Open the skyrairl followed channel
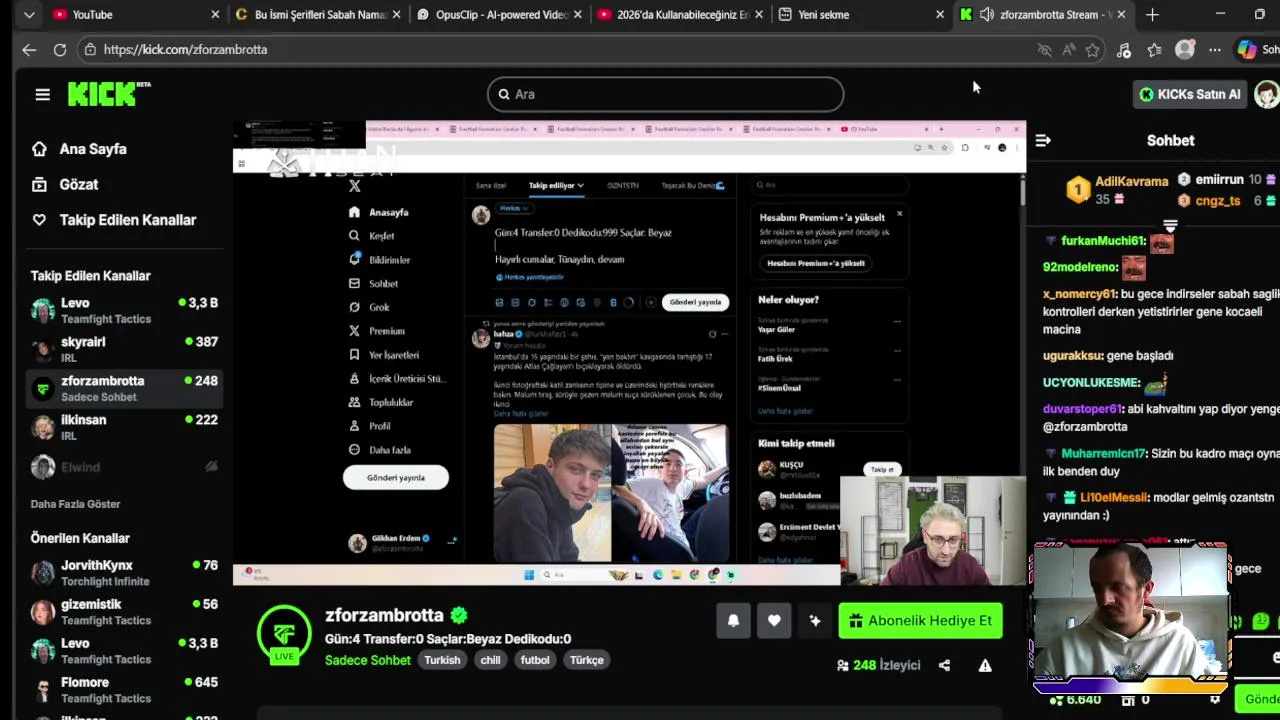The height and width of the screenshot is (720, 1280). coord(125,349)
